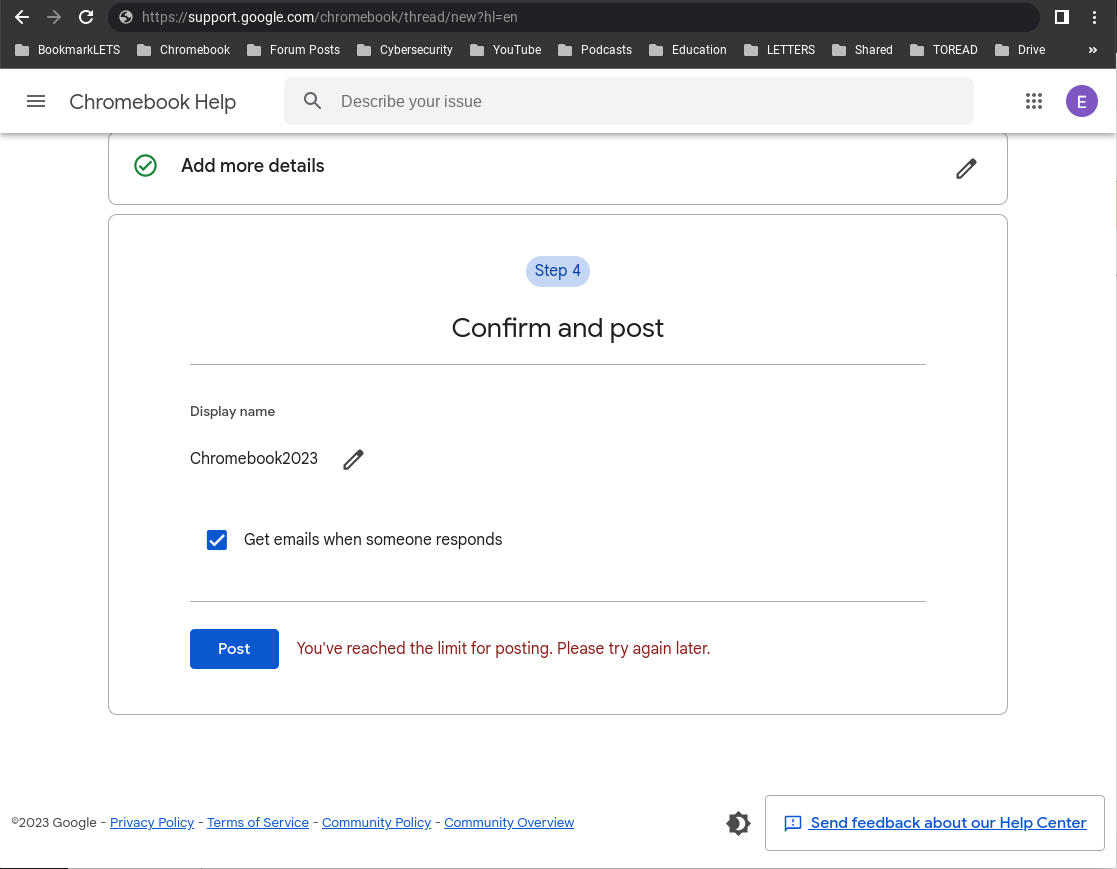The height and width of the screenshot is (869, 1117).
Task: Edit display name Chromebook2023 pencil icon
Action: coord(353,459)
